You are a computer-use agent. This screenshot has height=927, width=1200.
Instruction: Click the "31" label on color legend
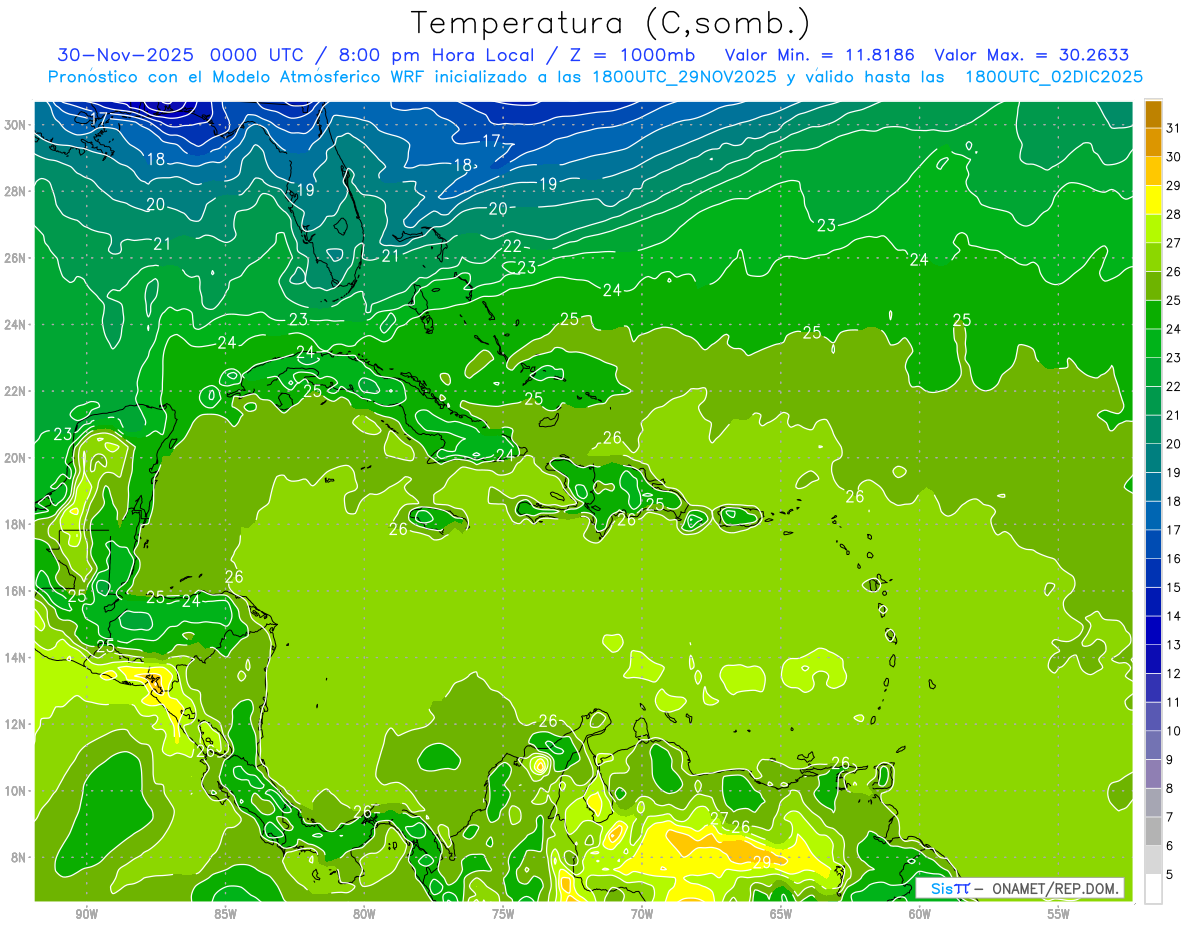point(1174,128)
